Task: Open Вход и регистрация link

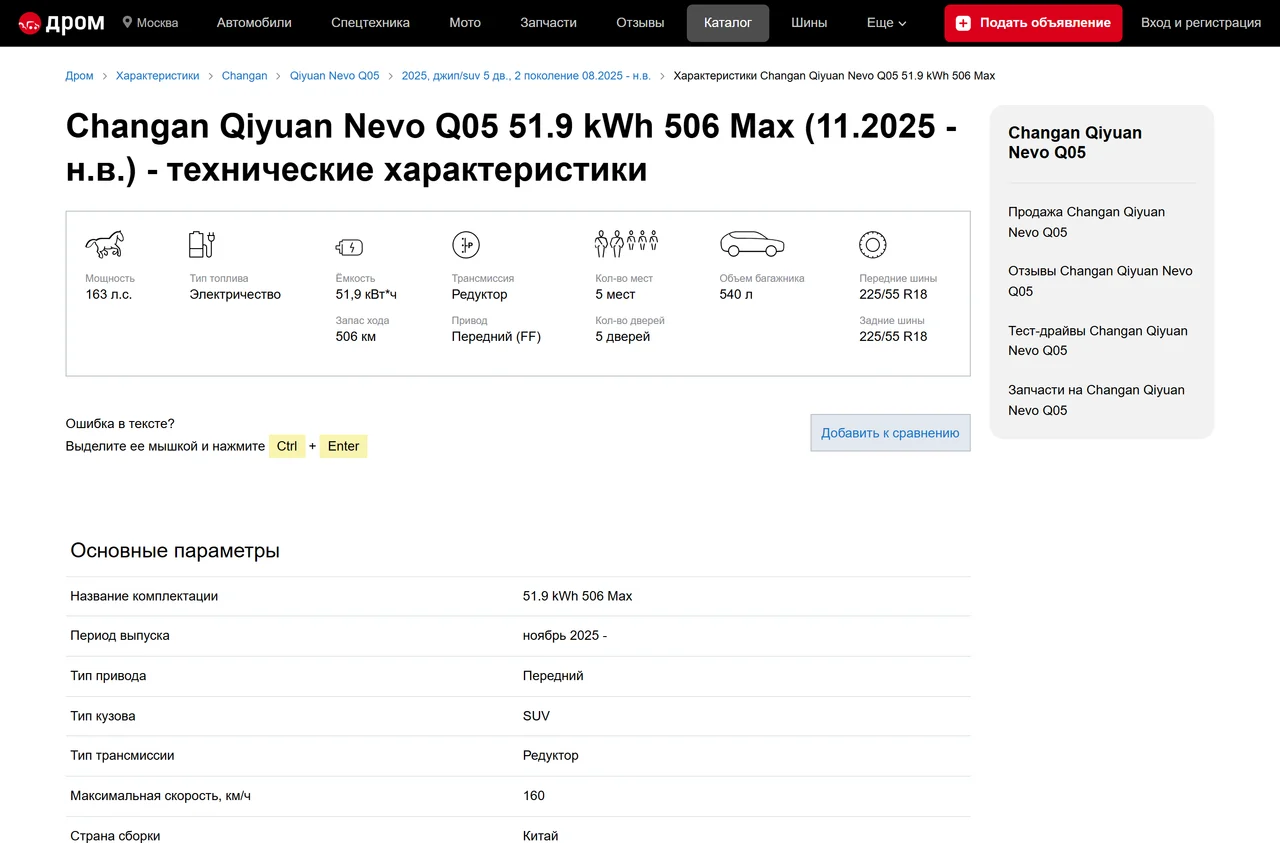Action: (x=1201, y=22)
